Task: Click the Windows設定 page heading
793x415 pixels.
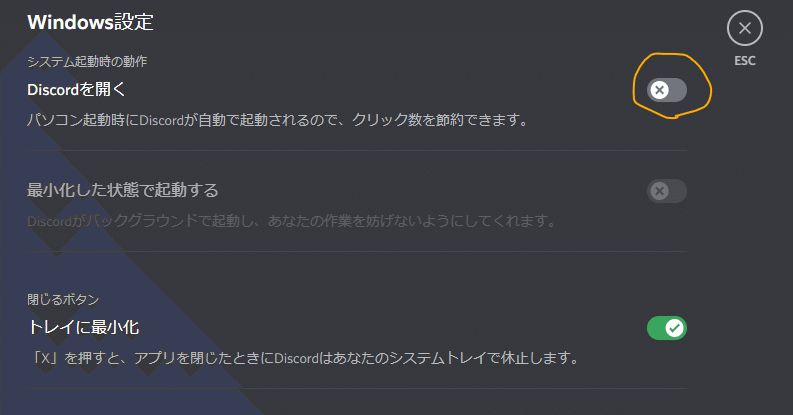Action: click(x=90, y=22)
